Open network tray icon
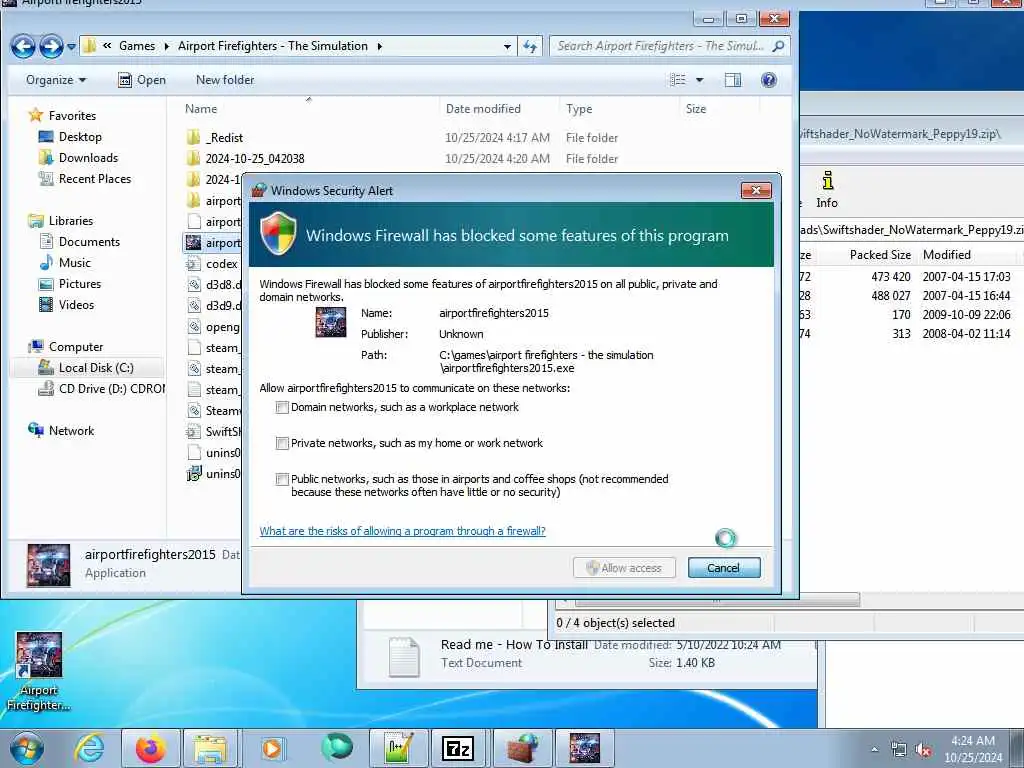The height and width of the screenshot is (768, 1024). (x=899, y=750)
